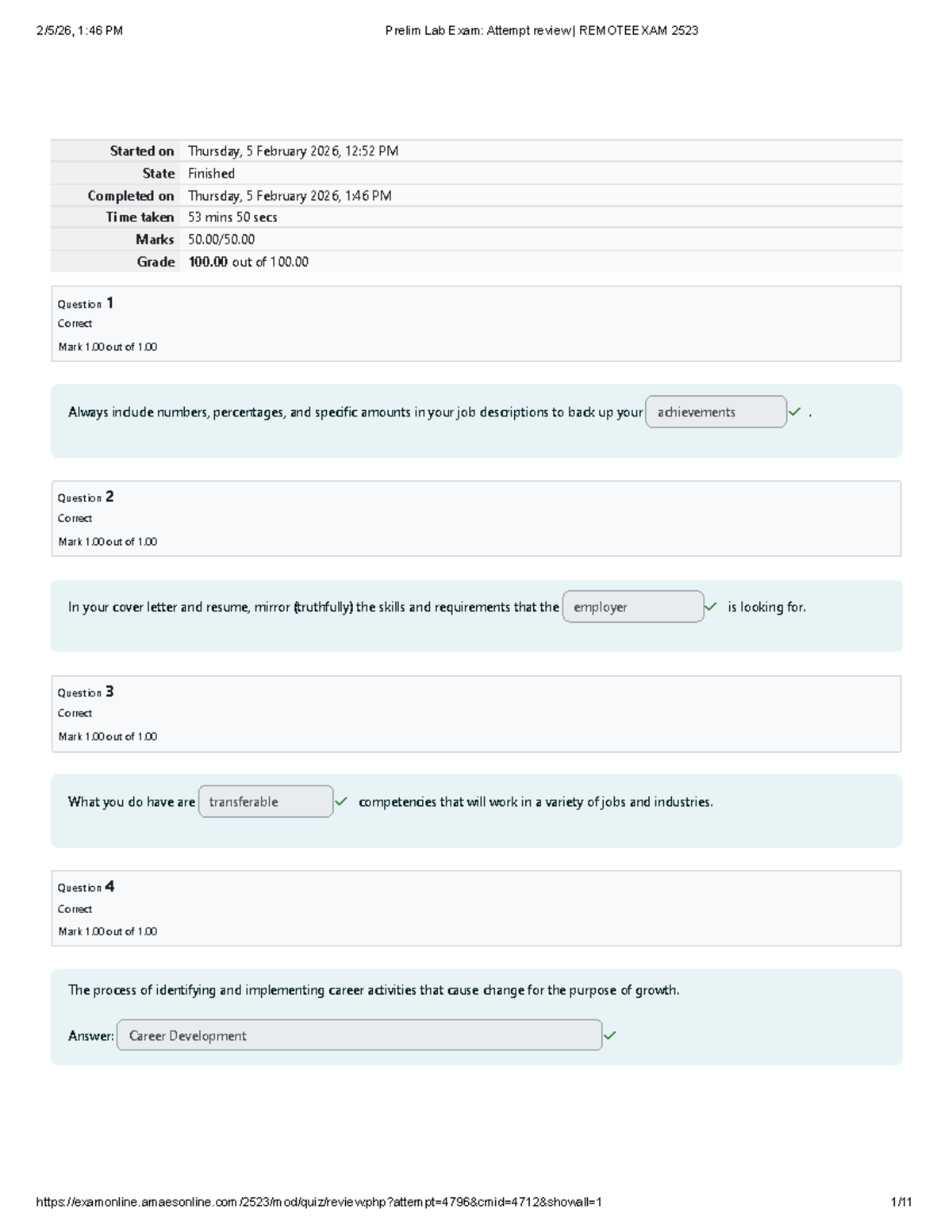This screenshot has height=1232, width=952.
Task: Click the Marks 50.00/50.00 value
Action: click(x=221, y=240)
